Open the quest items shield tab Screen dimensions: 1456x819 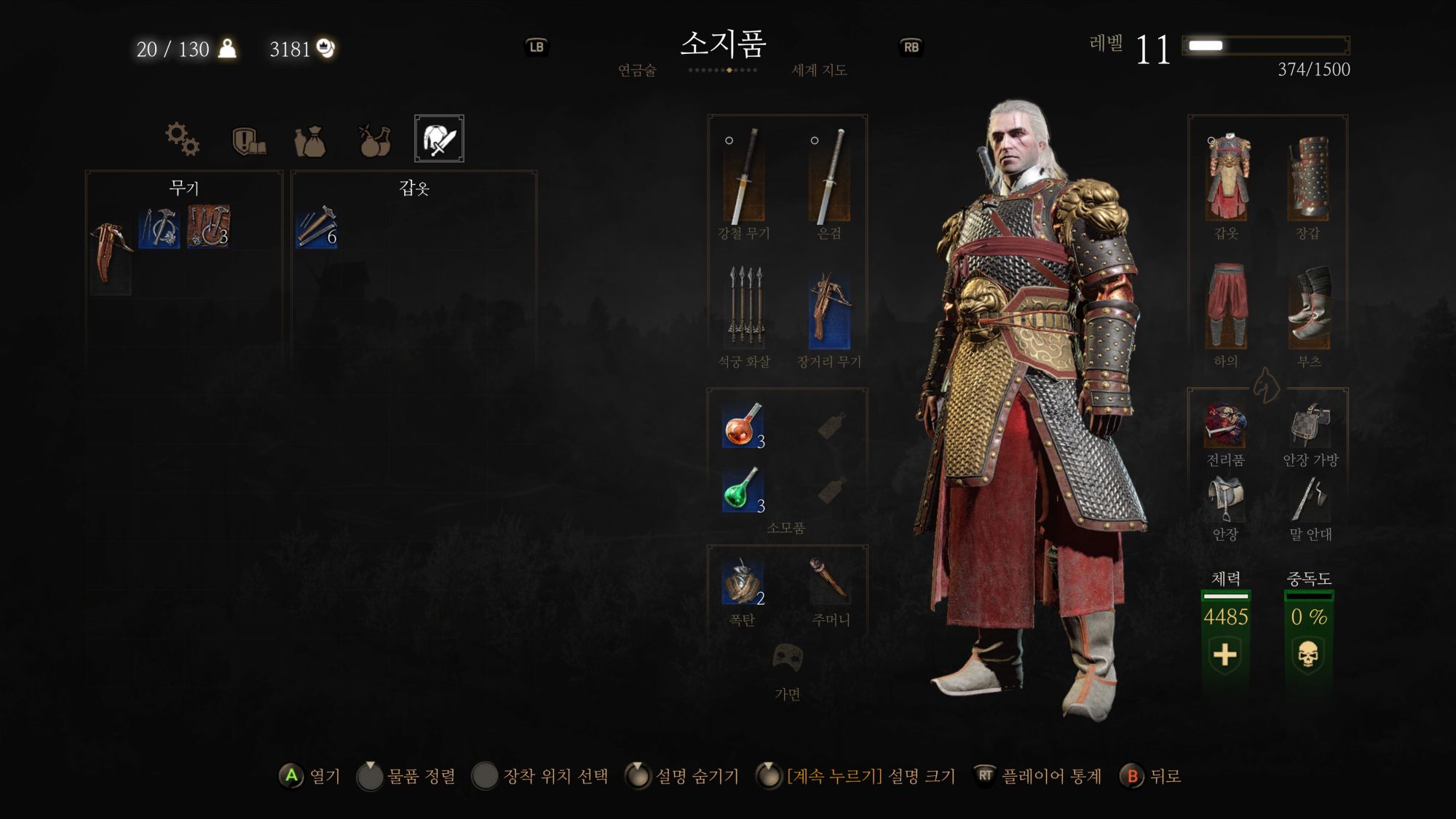pos(248,141)
